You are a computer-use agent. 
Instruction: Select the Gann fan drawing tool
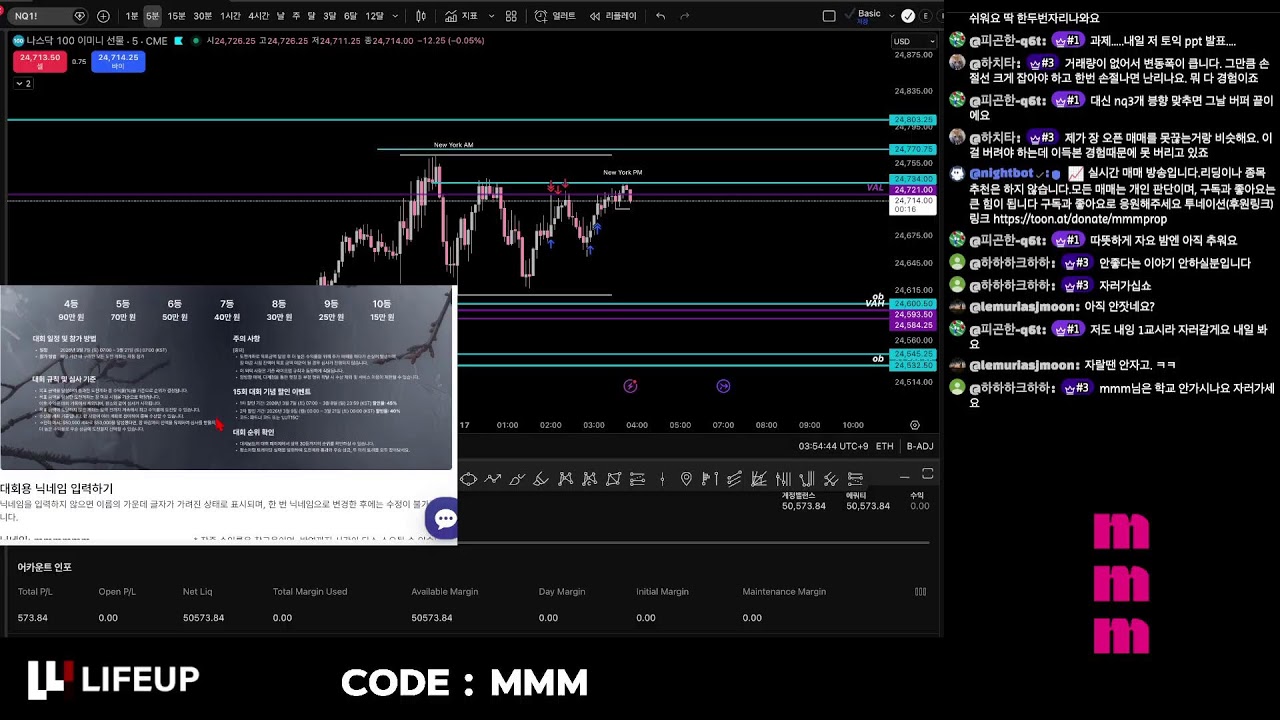[759, 479]
